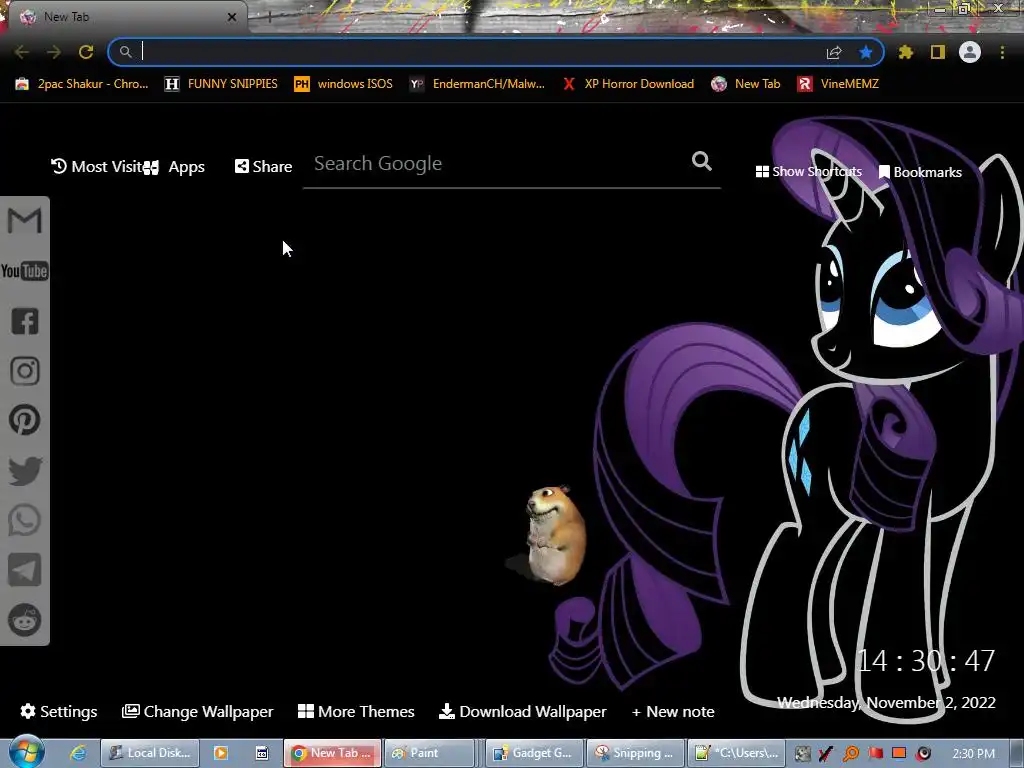This screenshot has height=768, width=1024.
Task: Click the Search Google magnifier icon
Action: coord(701,161)
